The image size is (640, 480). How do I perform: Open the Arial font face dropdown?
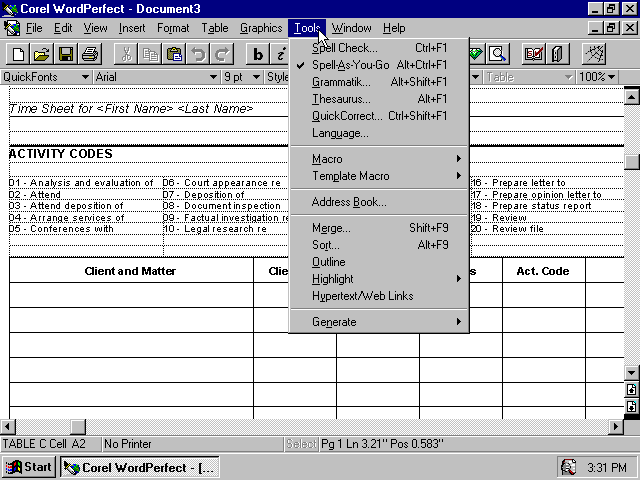pyautogui.click(x=213, y=77)
